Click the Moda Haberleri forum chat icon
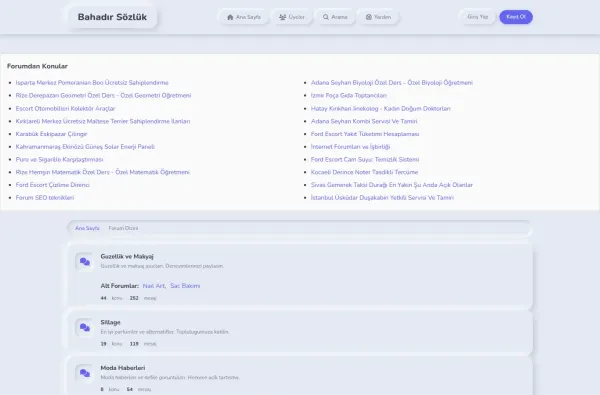Image resolution: width=600 pixels, height=395 pixels. click(x=85, y=373)
